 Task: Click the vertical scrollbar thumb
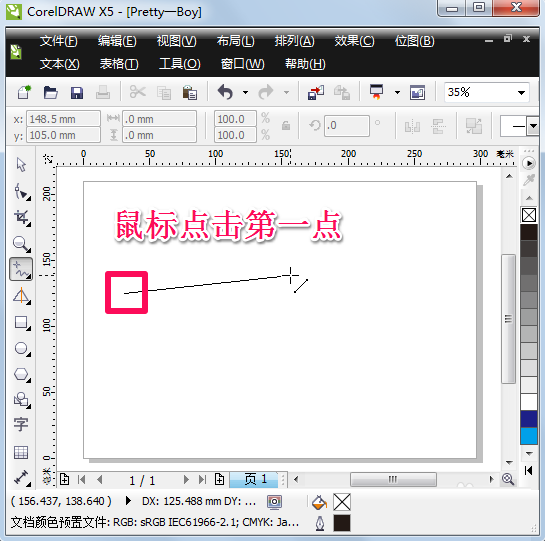pos(508,318)
